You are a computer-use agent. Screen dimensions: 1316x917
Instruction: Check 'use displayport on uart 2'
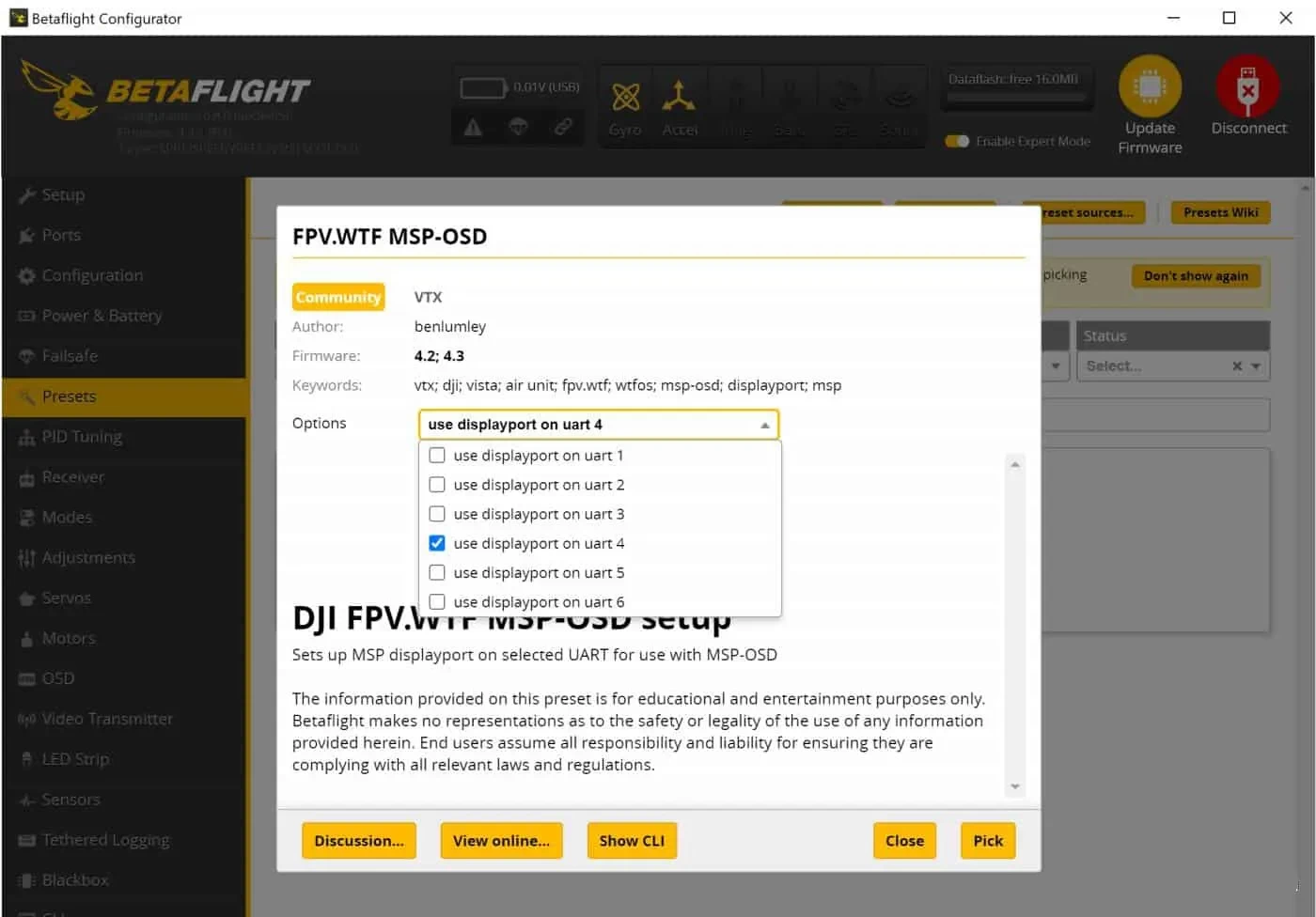coord(437,485)
